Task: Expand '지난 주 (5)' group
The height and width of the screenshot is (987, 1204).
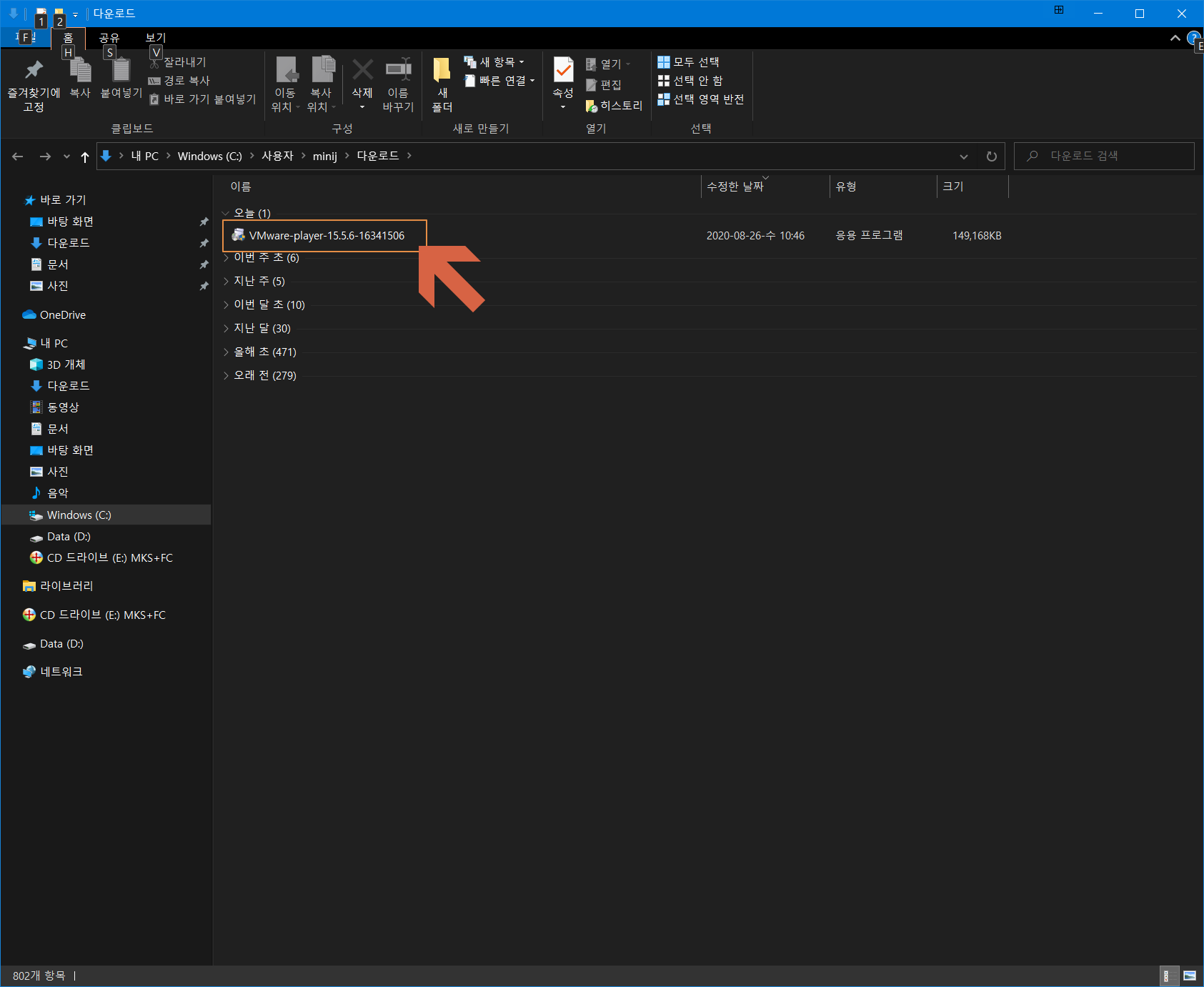Action: 226,281
